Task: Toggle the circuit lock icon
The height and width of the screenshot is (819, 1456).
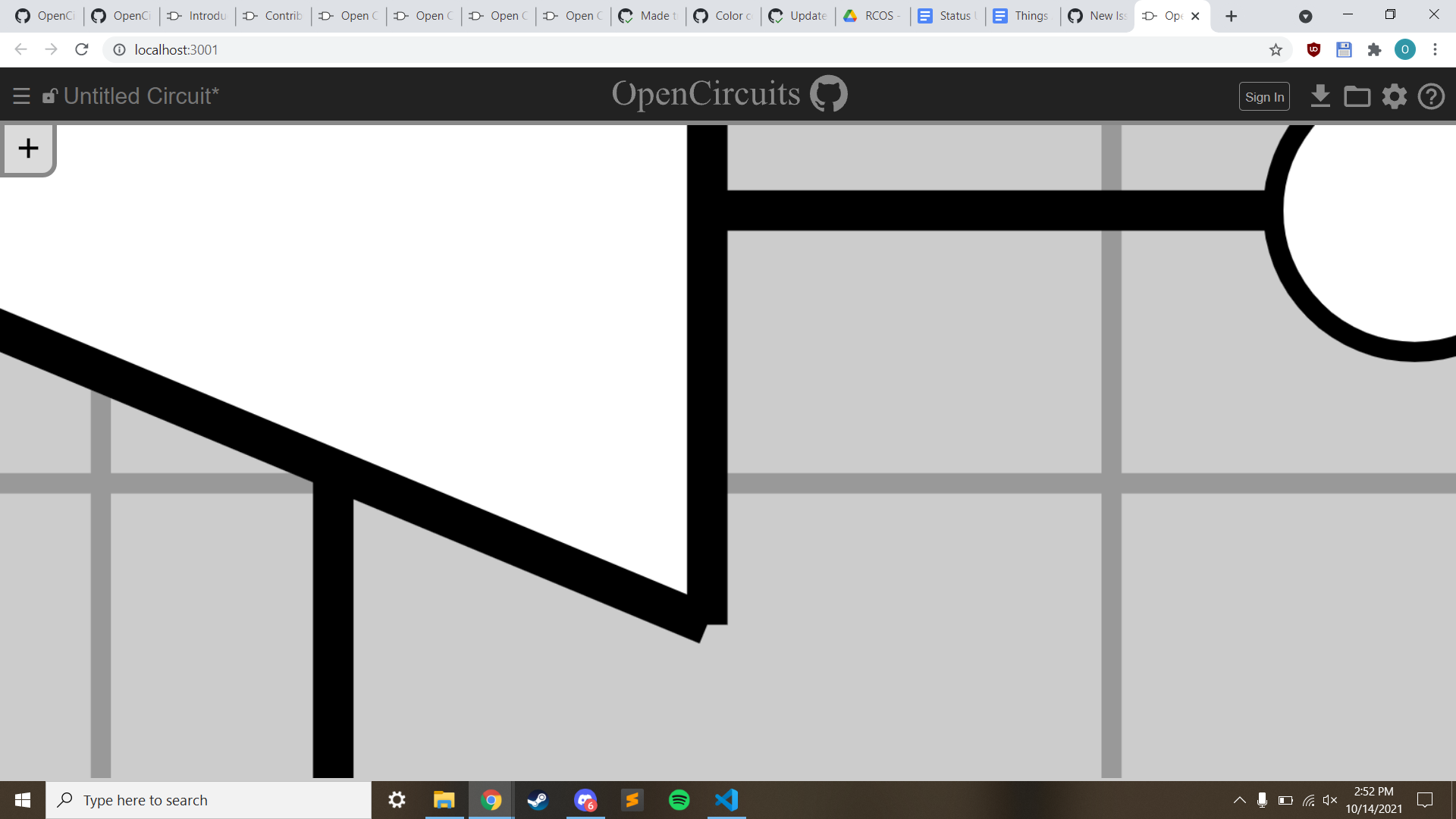Action: [49, 96]
